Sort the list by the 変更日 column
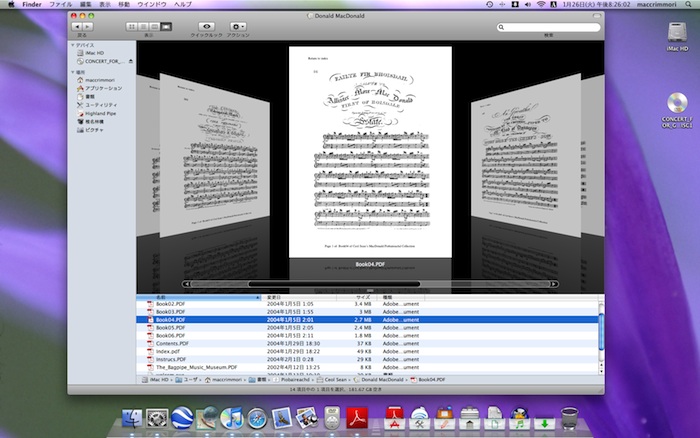Viewport: 700px width, 438px height. tap(275, 297)
